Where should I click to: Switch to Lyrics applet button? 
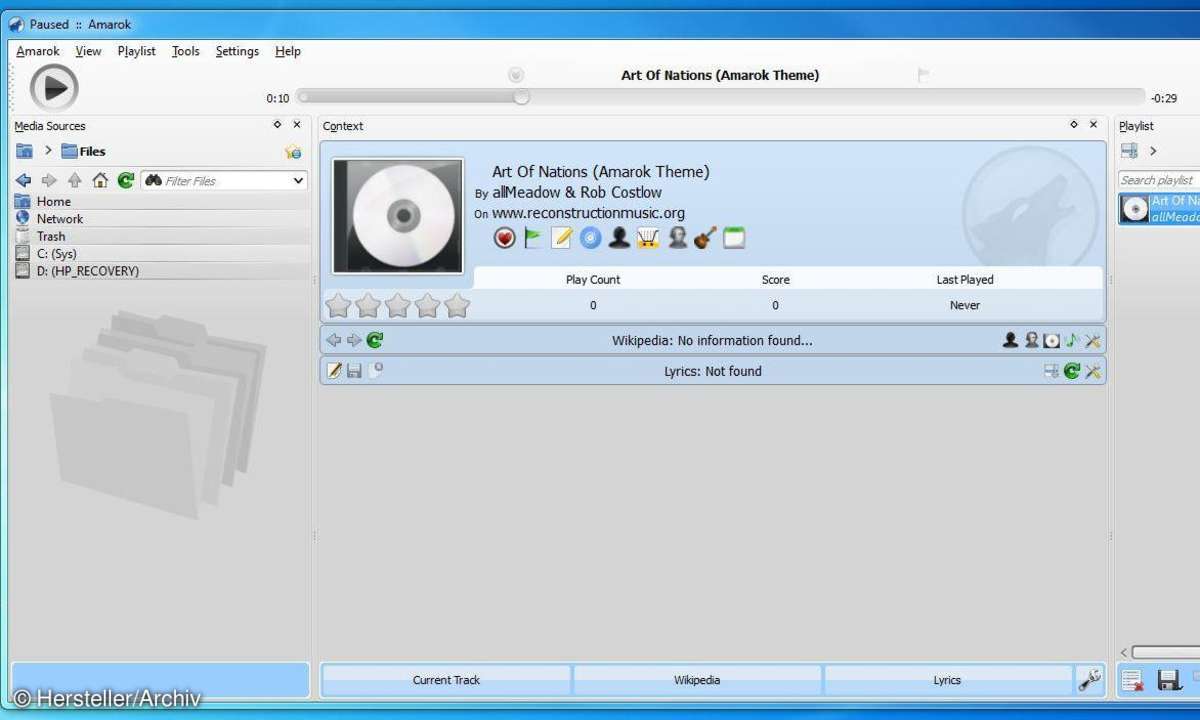[x=947, y=680]
